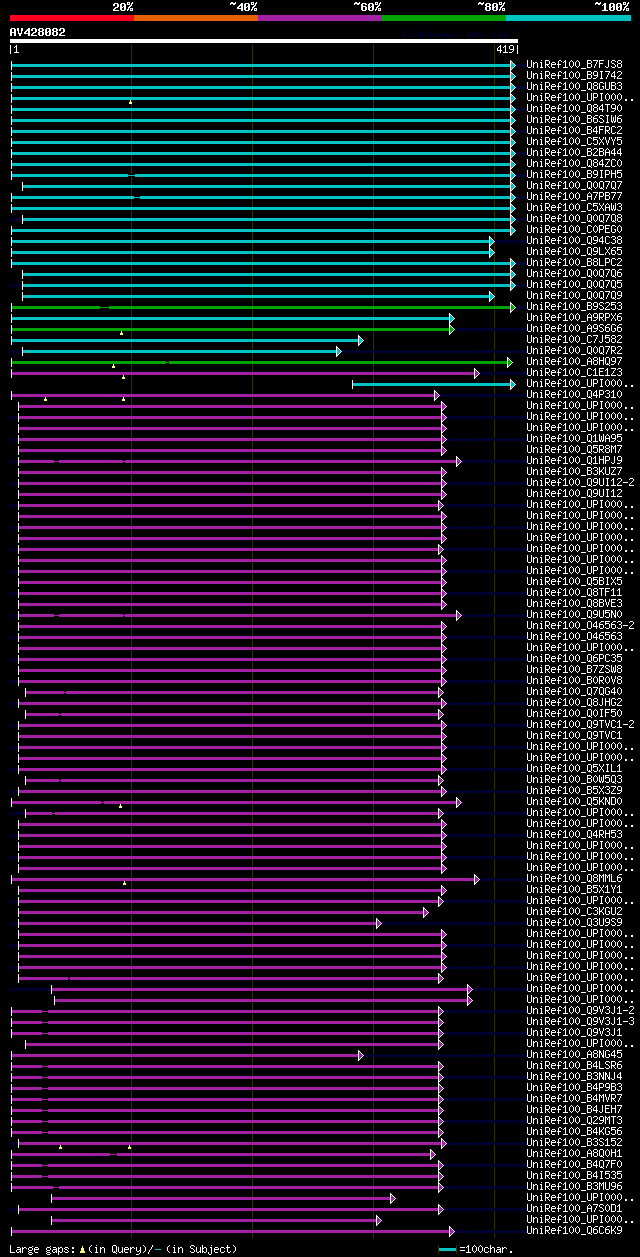Click the cyan ~100% identity legend segment
The height and width of the screenshot is (1257, 640).
[x=568, y=18]
